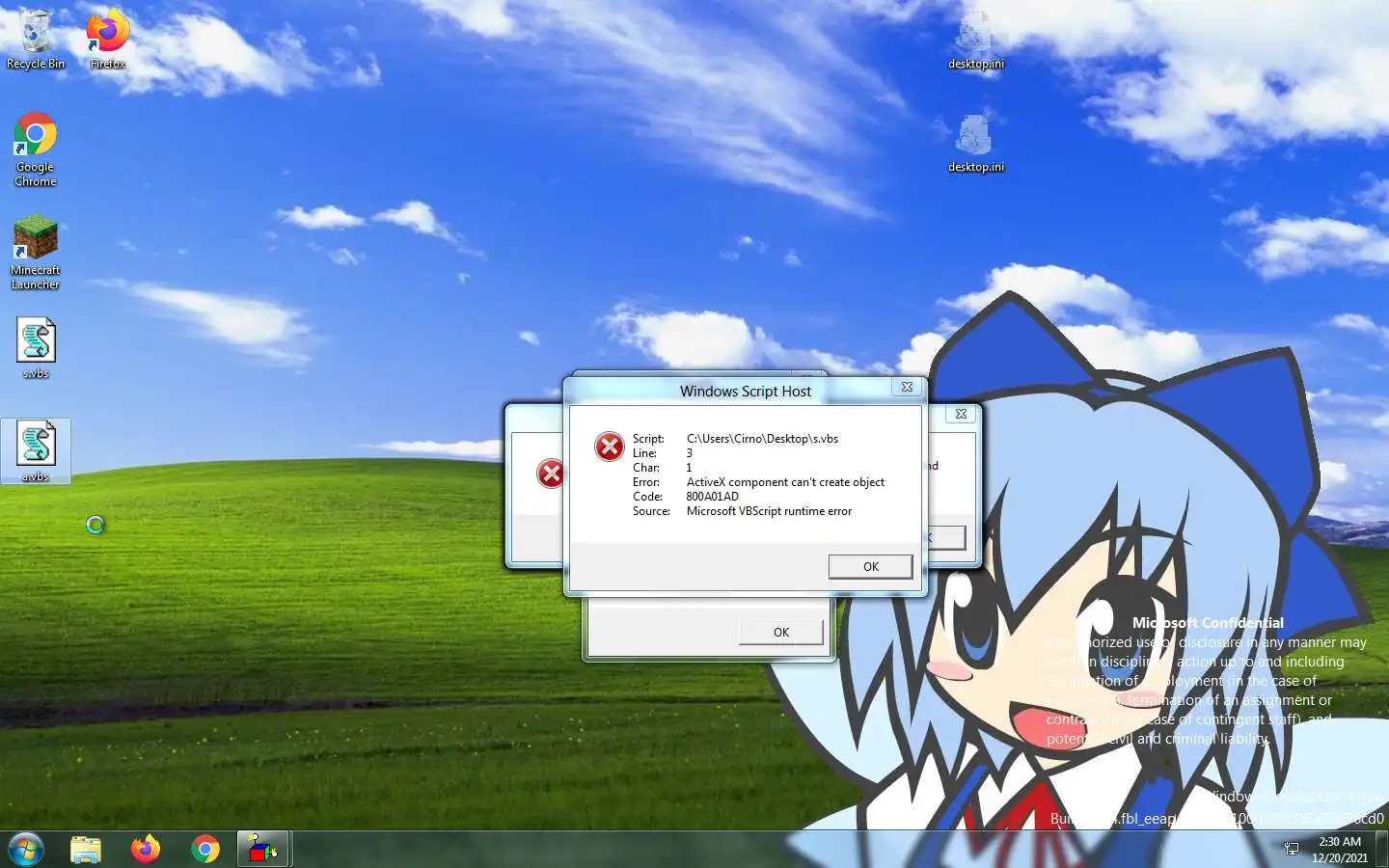Click OK in the dialog behind at the bottom

pos(780,633)
